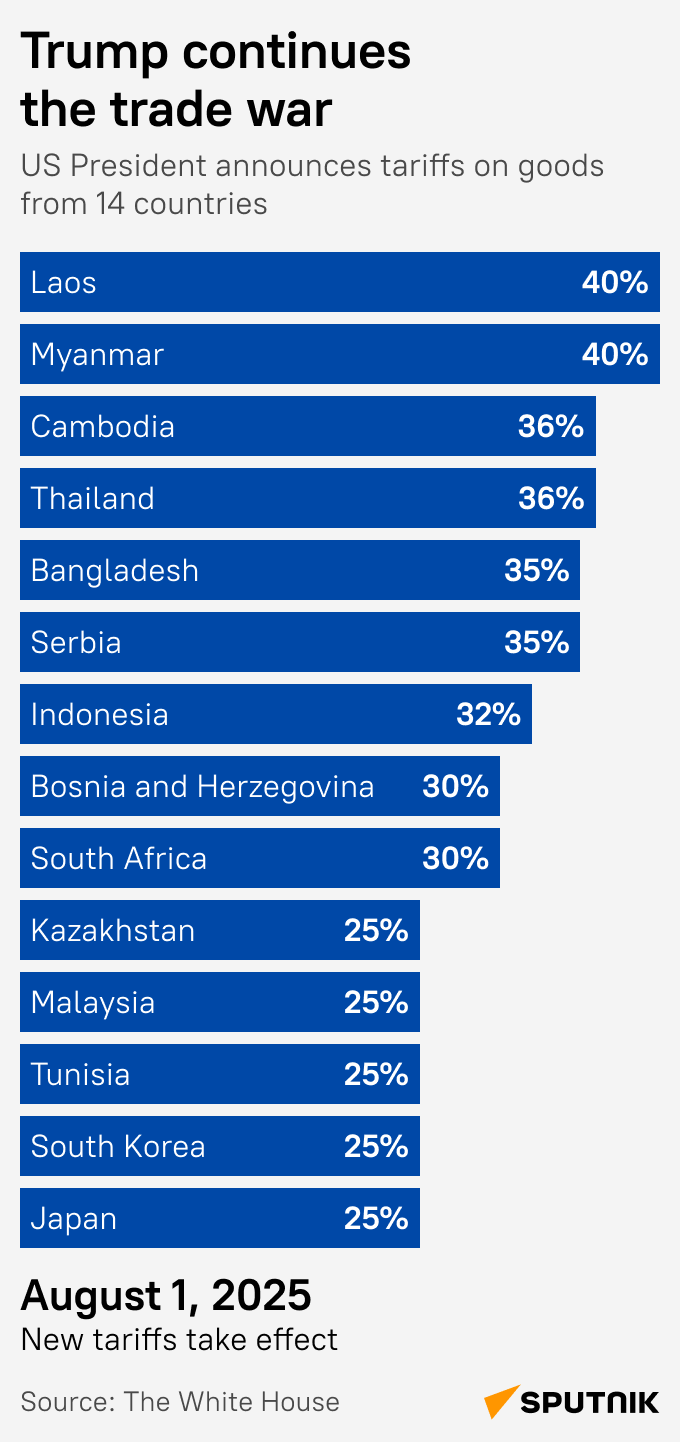Click the "Source: The White House" text
This screenshot has height=1442, width=680.
(180, 1402)
